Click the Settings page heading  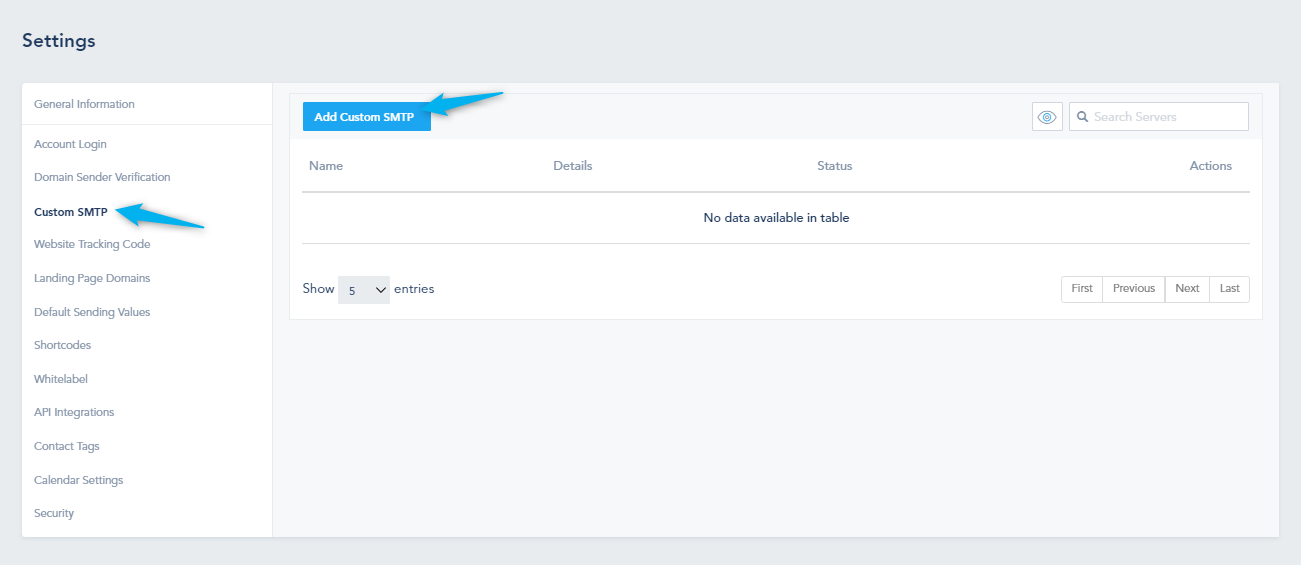(59, 41)
